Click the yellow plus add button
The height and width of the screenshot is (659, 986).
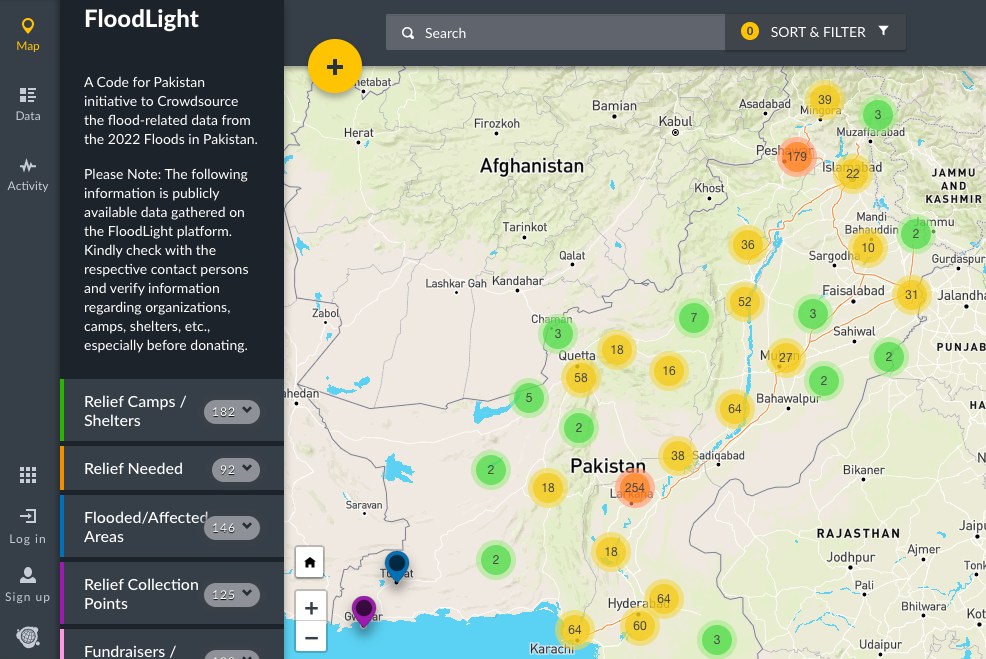pos(335,67)
